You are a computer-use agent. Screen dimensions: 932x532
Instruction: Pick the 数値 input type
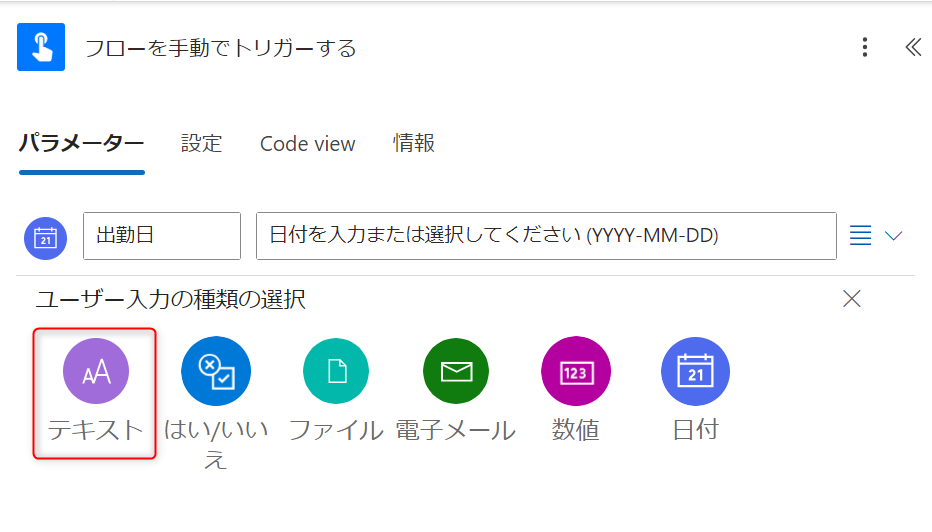tap(575, 391)
